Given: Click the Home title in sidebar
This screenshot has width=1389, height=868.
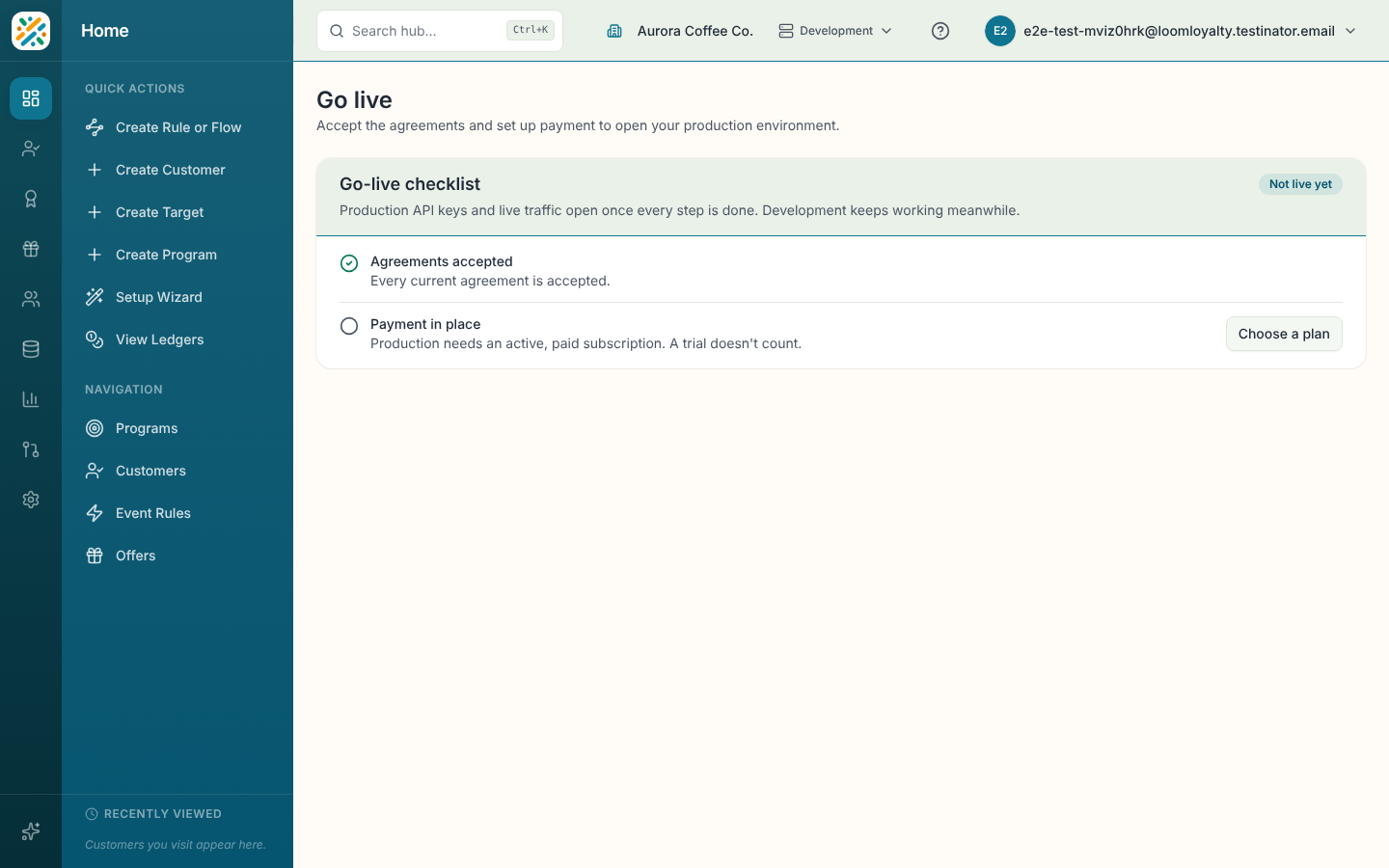Looking at the screenshot, I should coord(105,31).
